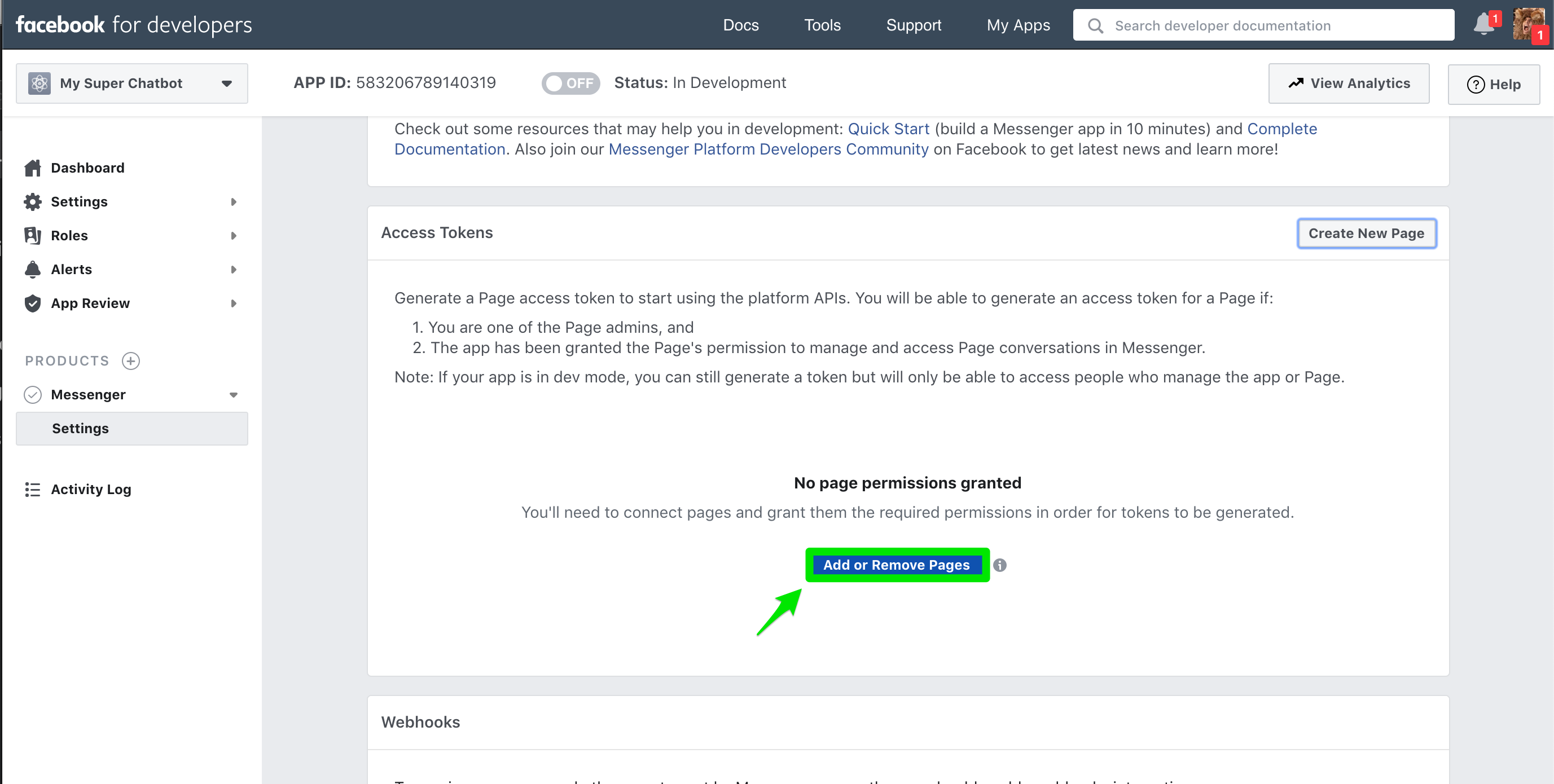
Task: Click the Activity Log list icon
Action: click(x=33, y=489)
